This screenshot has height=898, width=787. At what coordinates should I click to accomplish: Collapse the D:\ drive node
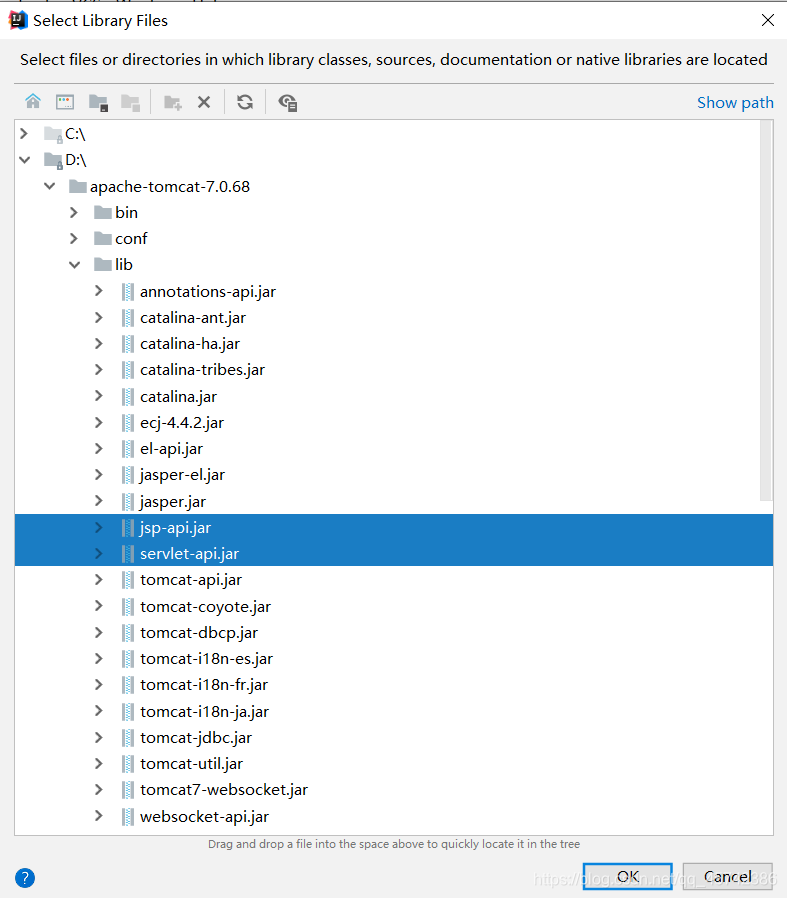[24, 160]
